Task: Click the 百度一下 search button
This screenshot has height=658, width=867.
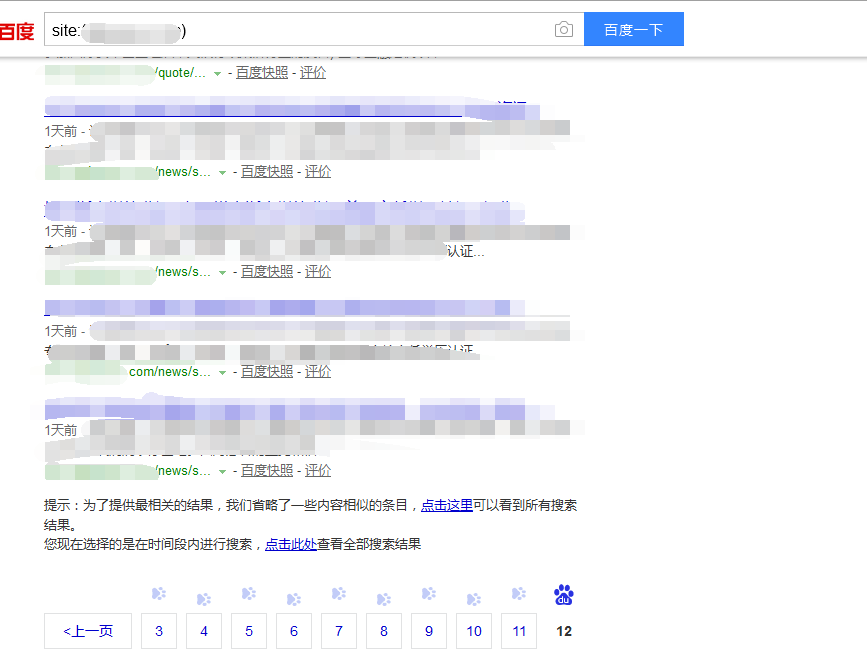Action: pyautogui.click(x=633, y=29)
